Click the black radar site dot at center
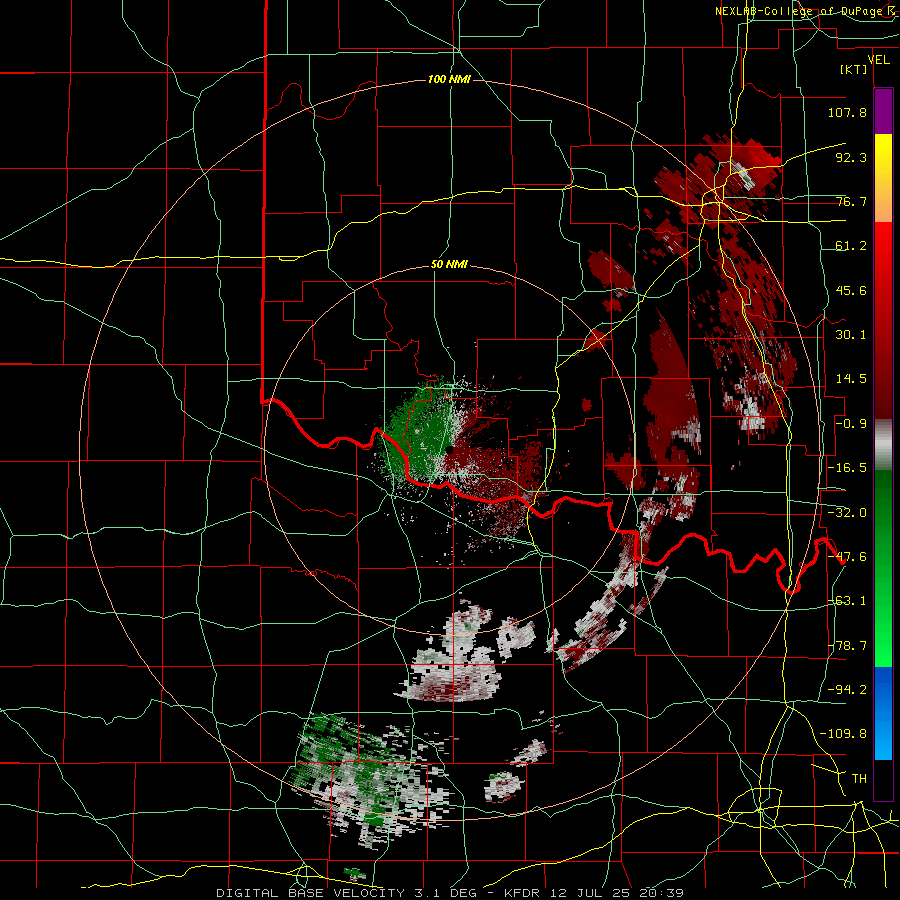900x900 pixels. click(x=449, y=450)
